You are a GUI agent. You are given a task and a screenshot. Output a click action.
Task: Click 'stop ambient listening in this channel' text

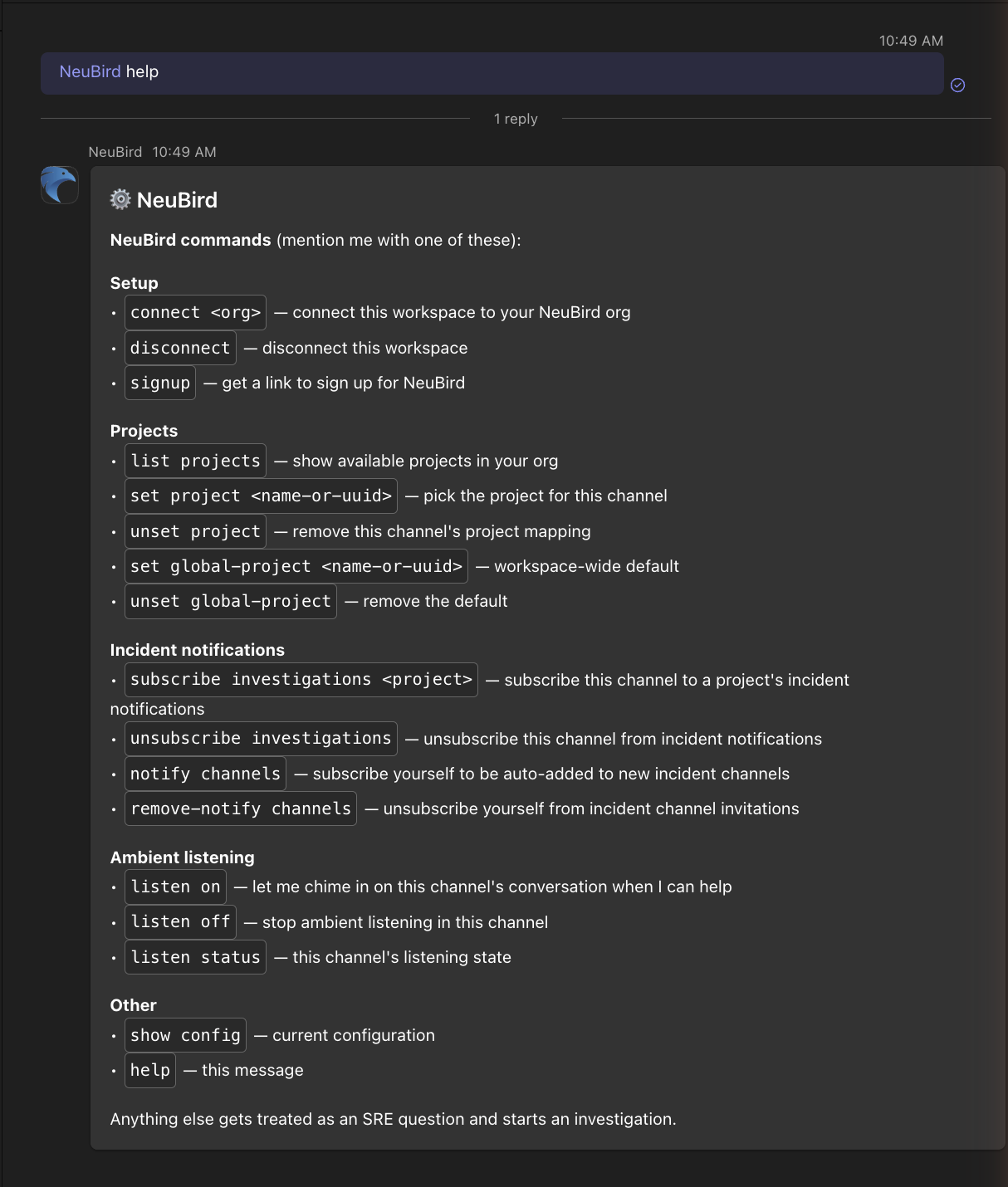pos(405,922)
